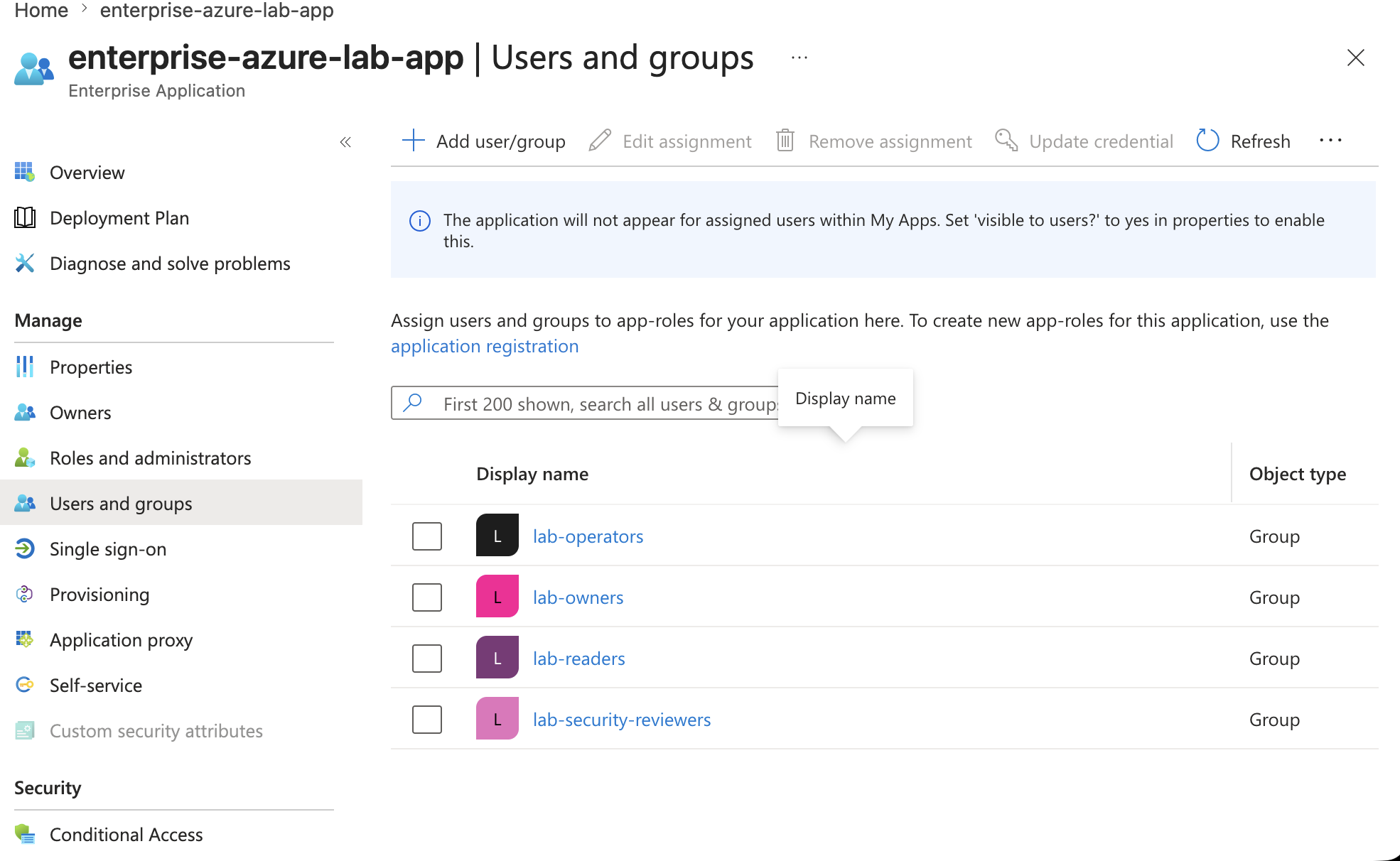Click the Users and groups sidebar icon
The width and height of the screenshot is (1400, 861).
pos(25,503)
